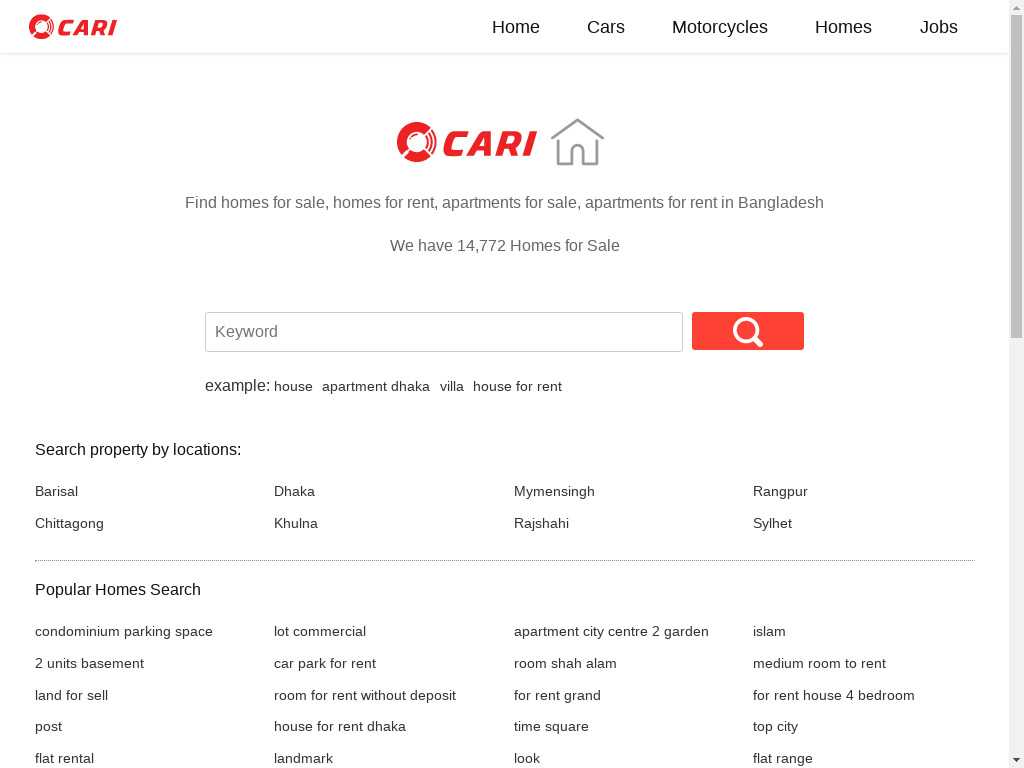Open 'room shah alam' popular search
The height and width of the screenshot is (768, 1024).
(x=566, y=664)
